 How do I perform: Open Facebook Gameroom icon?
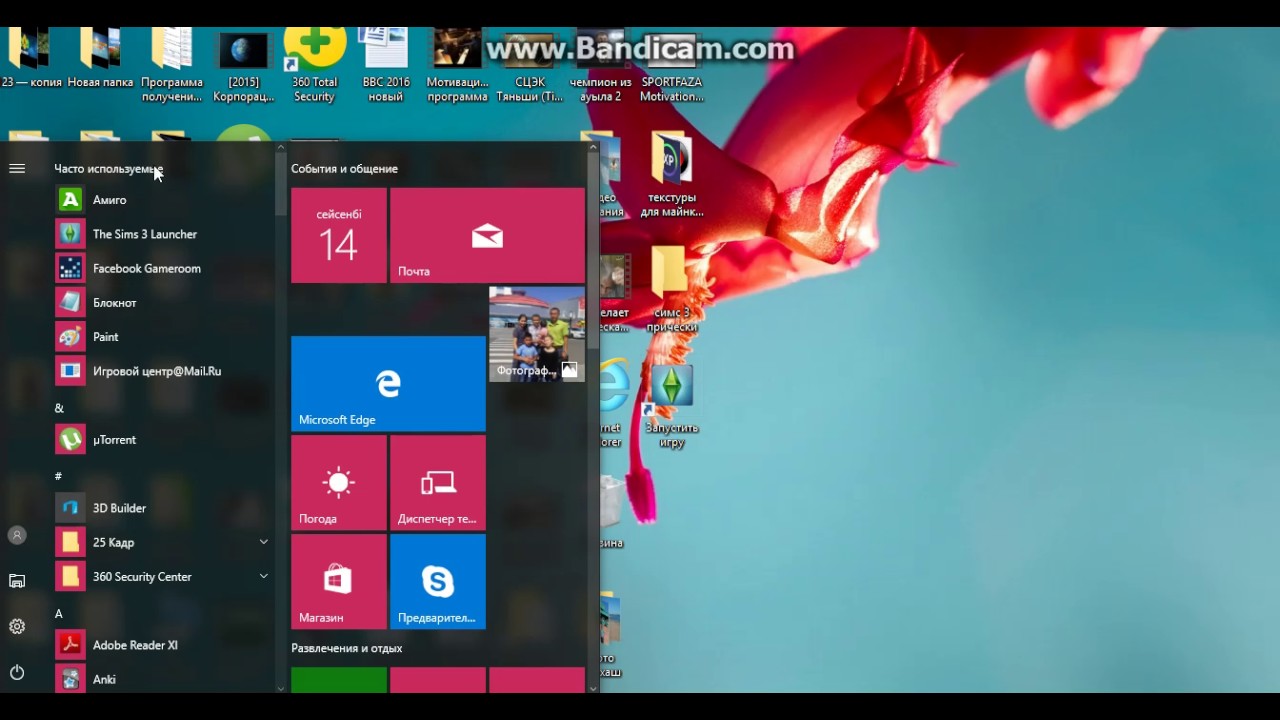[70, 268]
